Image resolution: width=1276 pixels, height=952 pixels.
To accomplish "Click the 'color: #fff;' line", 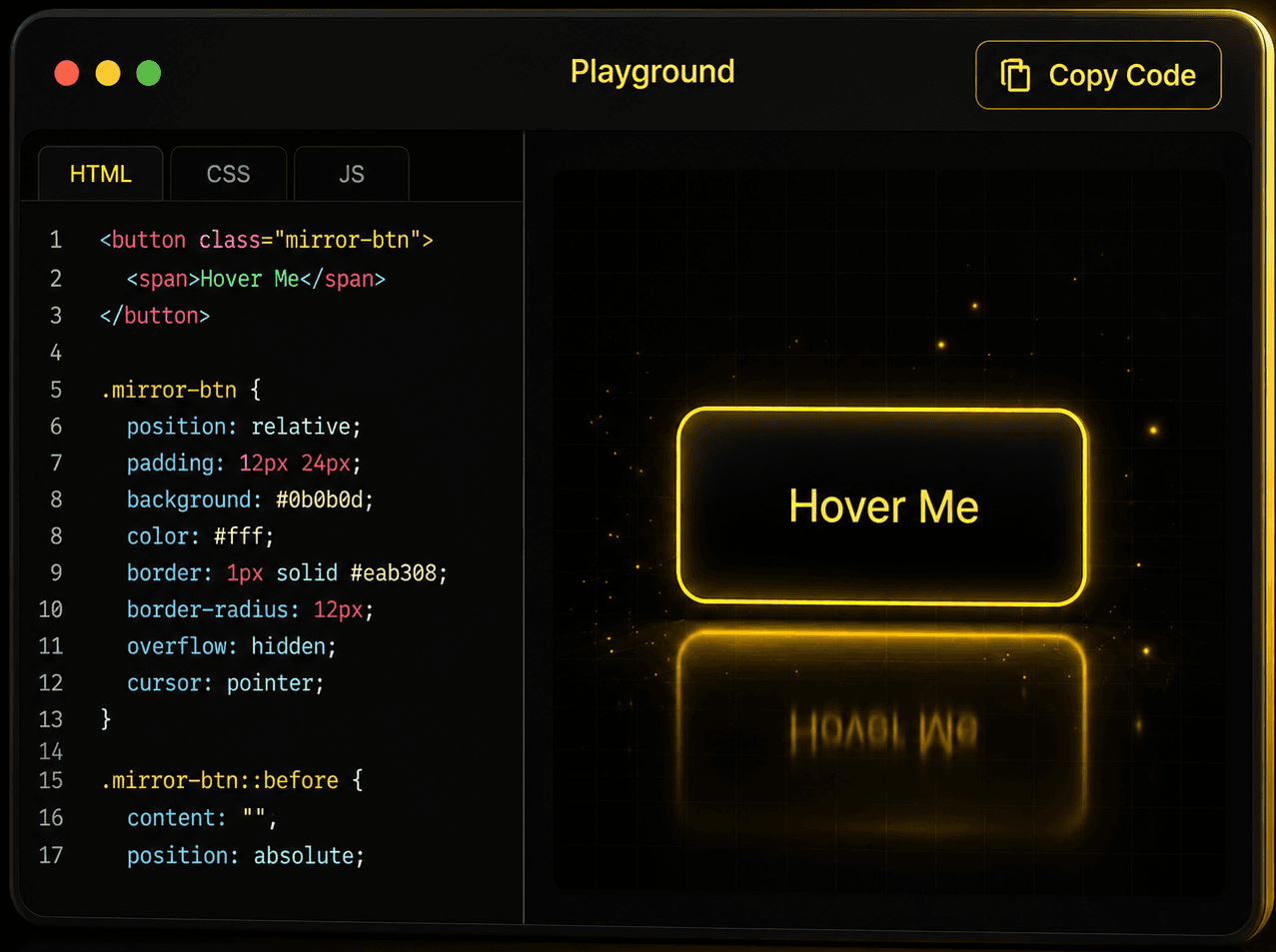I will tap(200, 536).
